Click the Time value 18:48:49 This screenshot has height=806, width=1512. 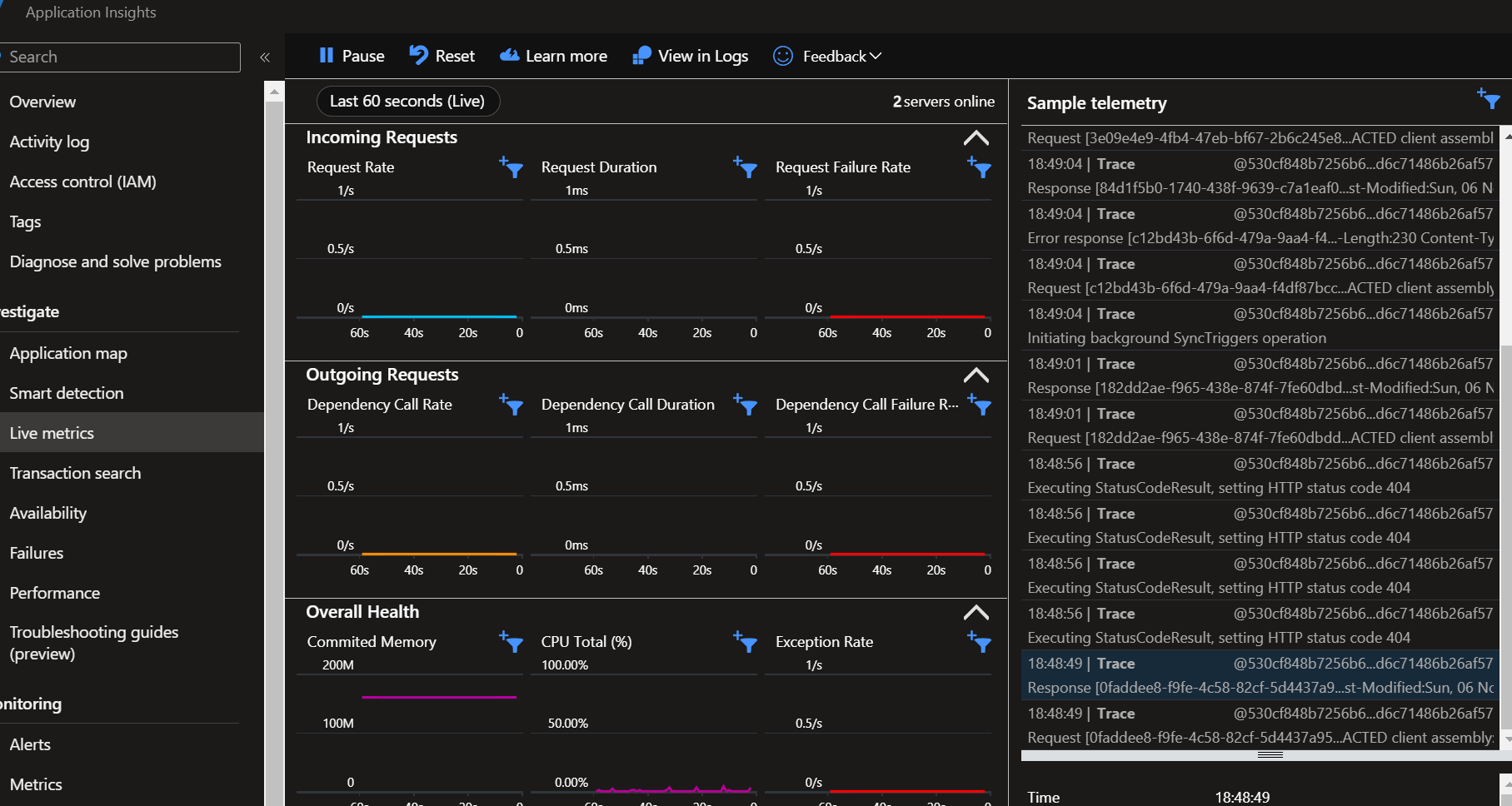(x=1242, y=797)
